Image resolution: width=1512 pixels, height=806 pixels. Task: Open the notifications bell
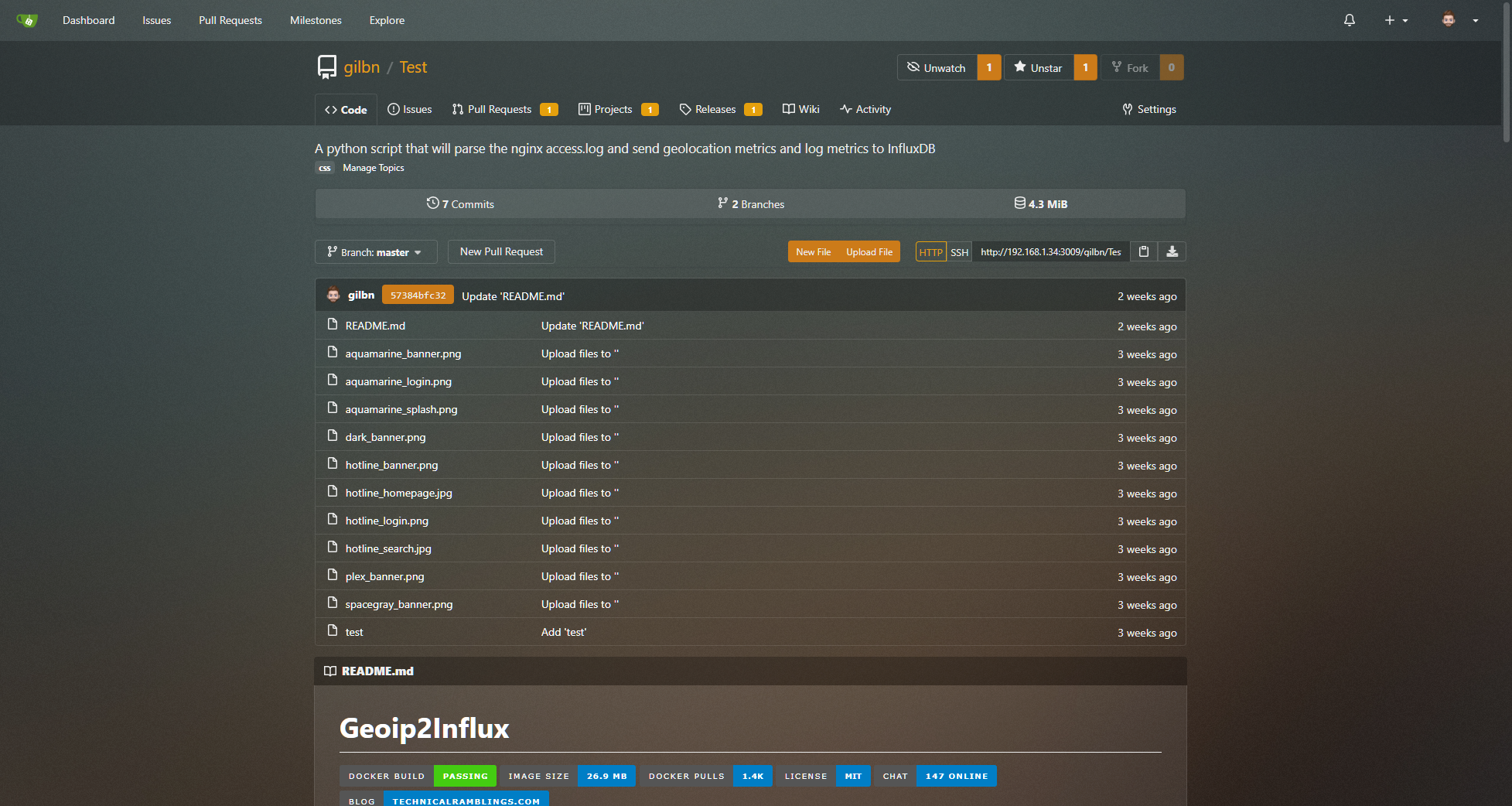point(1349,20)
